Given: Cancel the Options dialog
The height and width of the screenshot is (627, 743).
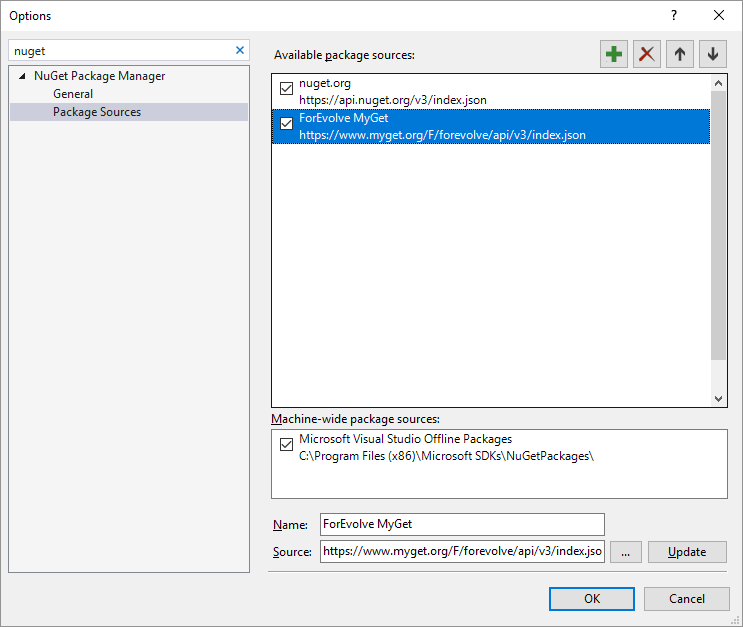Looking at the screenshot, I should (687, 599).
